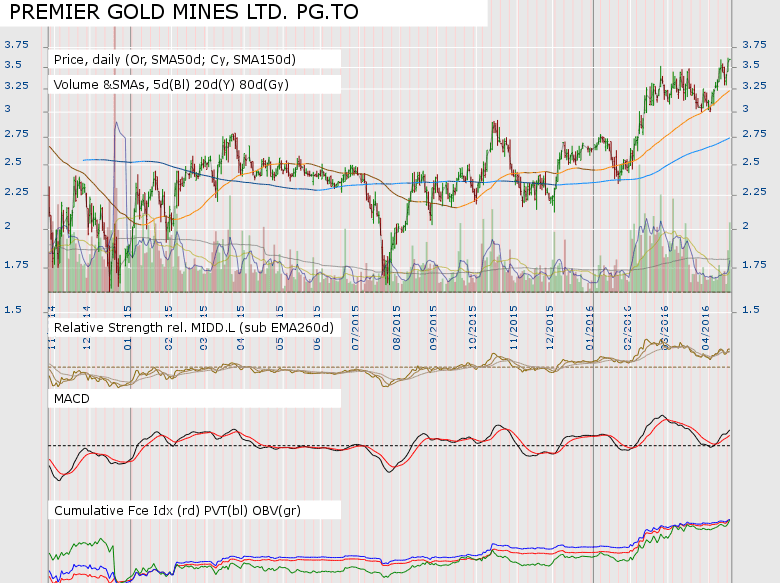The height and width of the screenshot is (583, 780).
Task: Click the 2.75 value on the left price axis
Action: 16,134
